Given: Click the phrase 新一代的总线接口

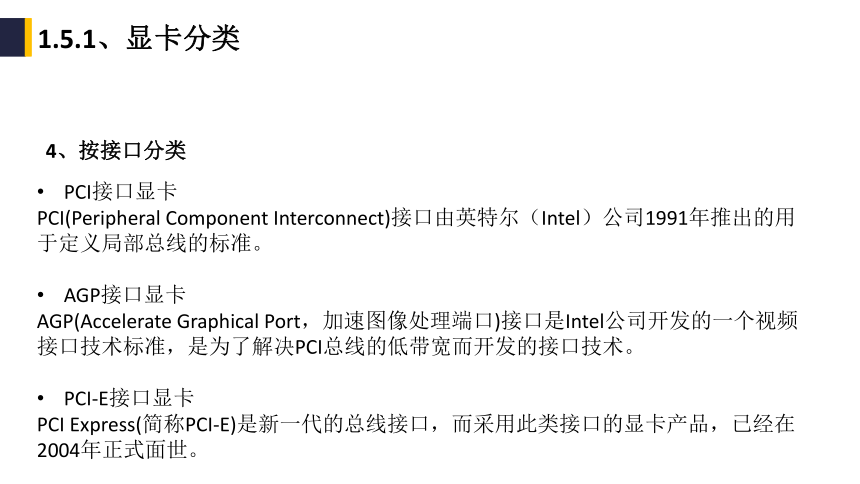Looking at the screenshot, I should (x=343, y=424).
